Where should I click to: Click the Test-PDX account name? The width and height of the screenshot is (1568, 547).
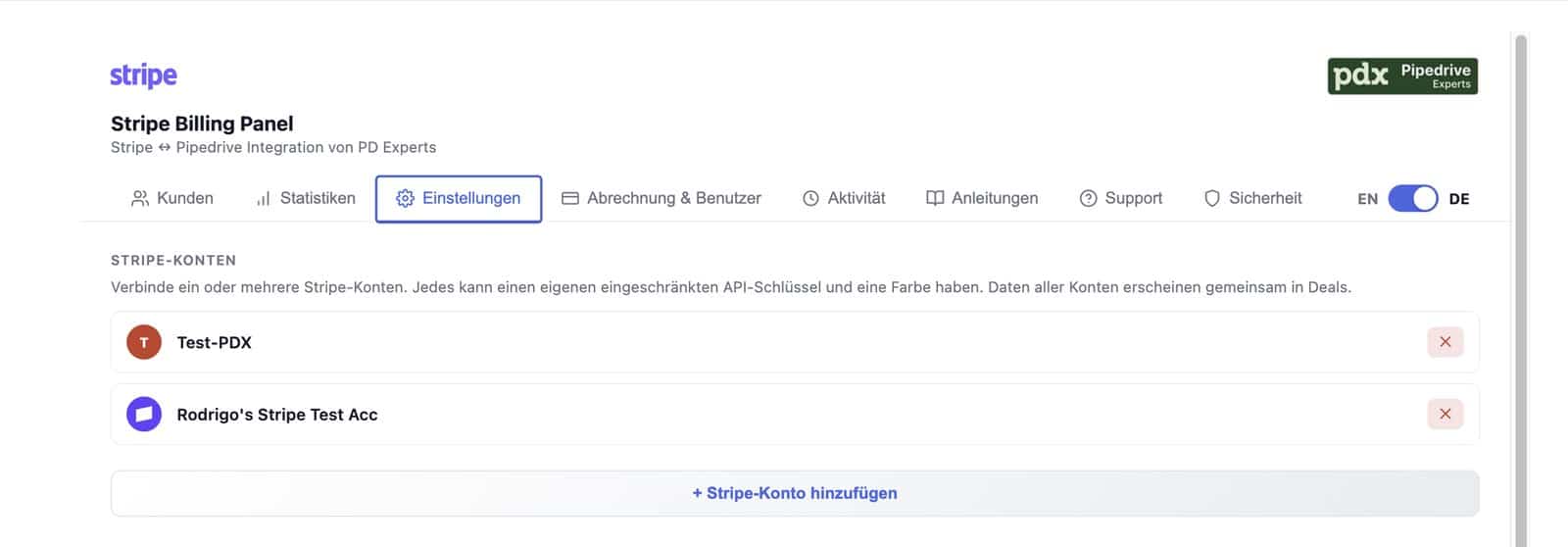tap(215, 342)
